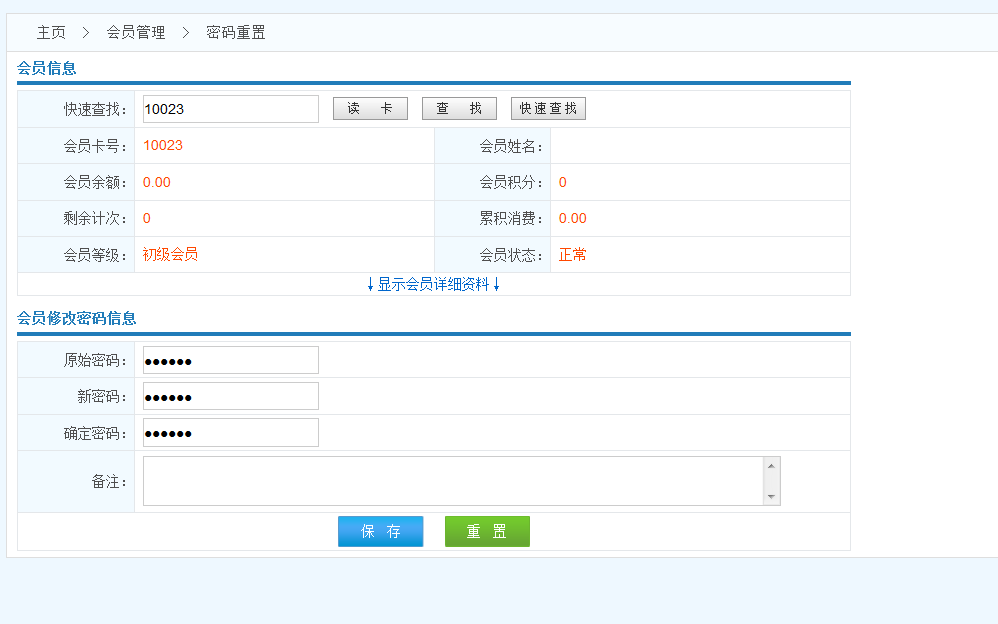
Task: Click inside the 备注 text area
Action: coord(452,481)
